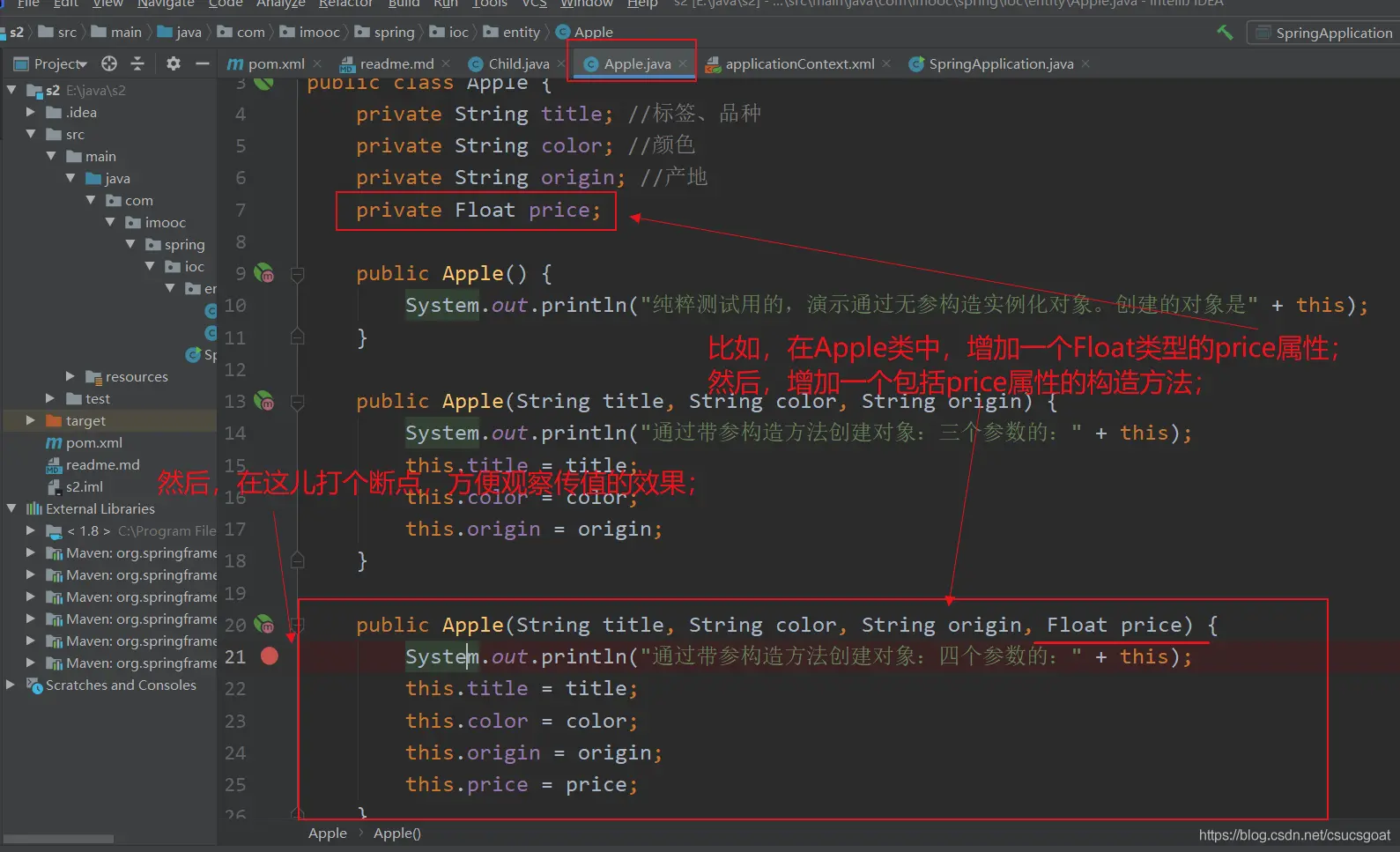Close the pom.xml editor tab
This screenshot has height=852, width=1400.
coord(317,63)
